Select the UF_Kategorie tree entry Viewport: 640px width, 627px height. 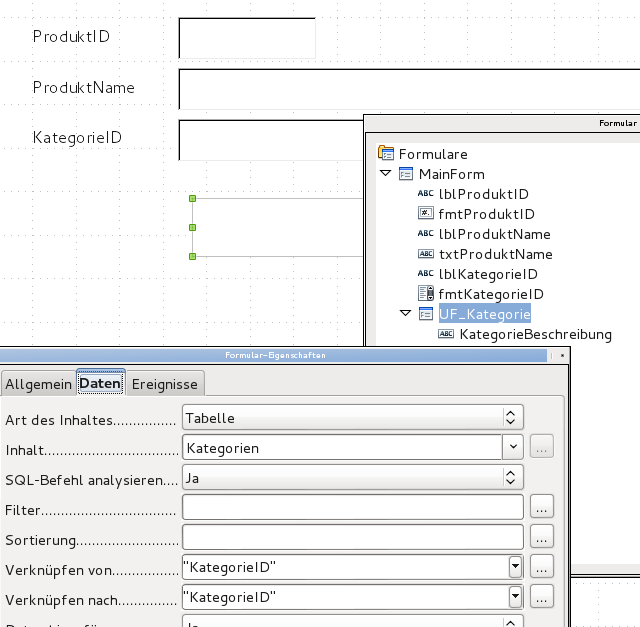click(x=485, y=314)
